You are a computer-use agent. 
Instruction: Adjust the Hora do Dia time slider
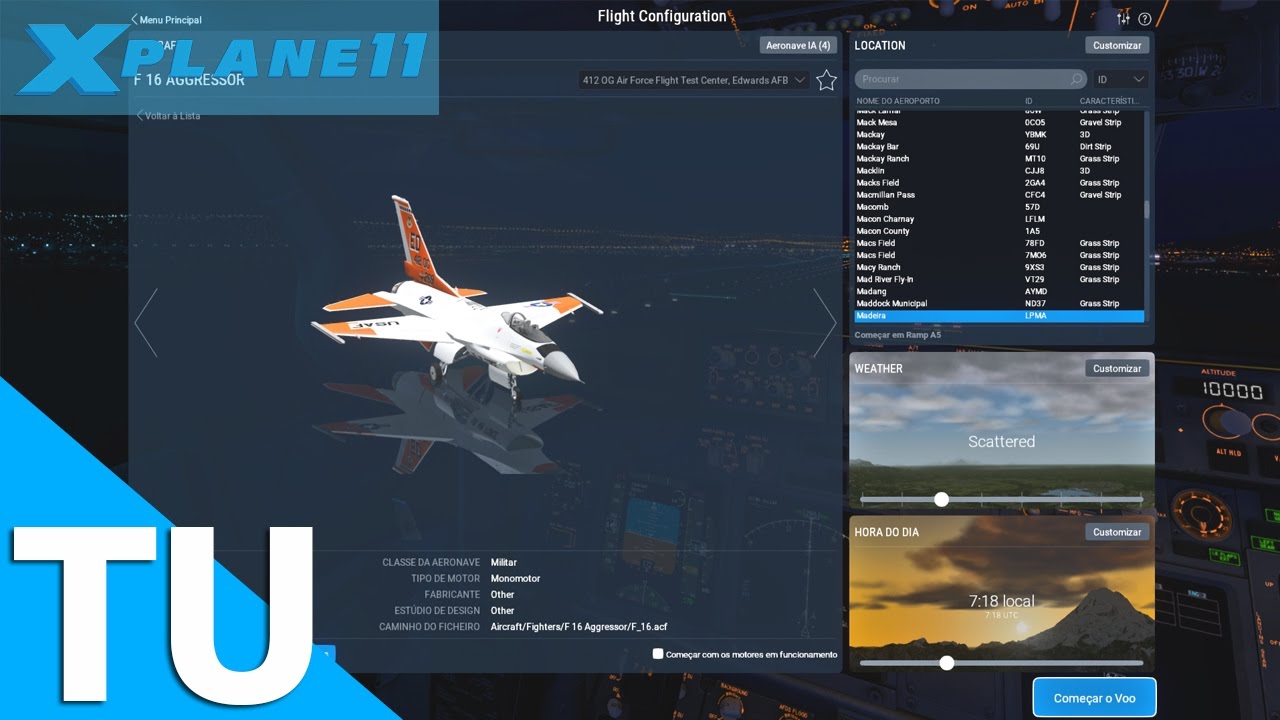tap(947, 662)
